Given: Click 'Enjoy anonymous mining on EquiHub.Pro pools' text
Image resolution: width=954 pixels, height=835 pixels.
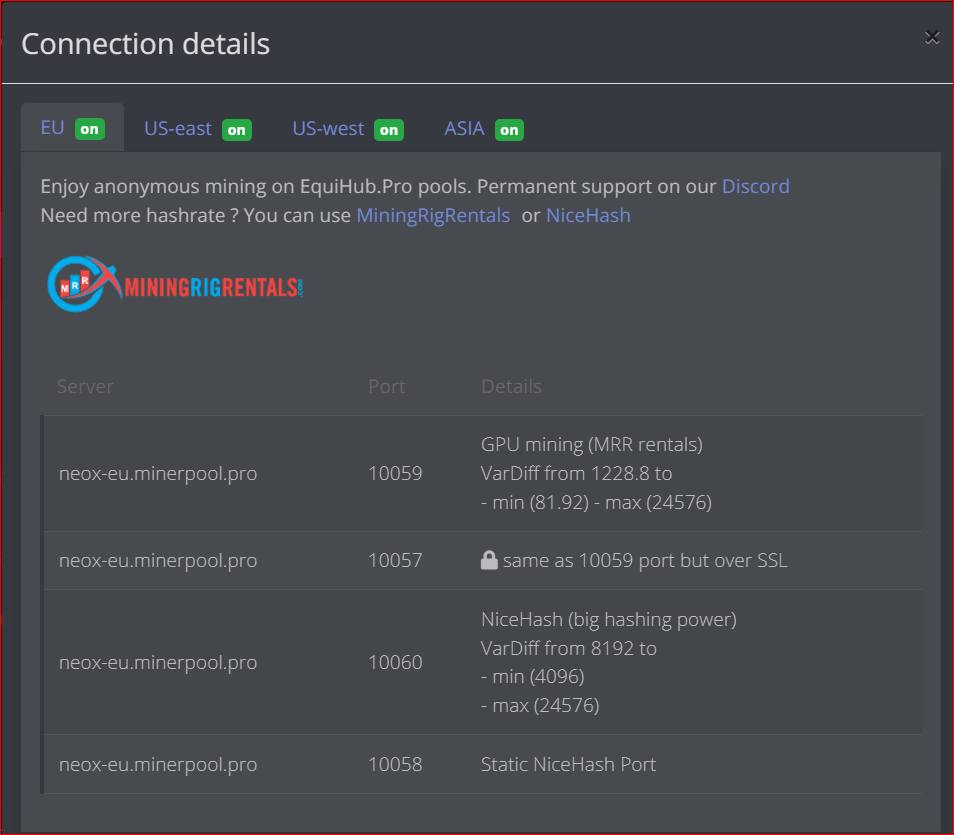Looking at the screenshot, I should pyautogui.click(x=256, y=186).
